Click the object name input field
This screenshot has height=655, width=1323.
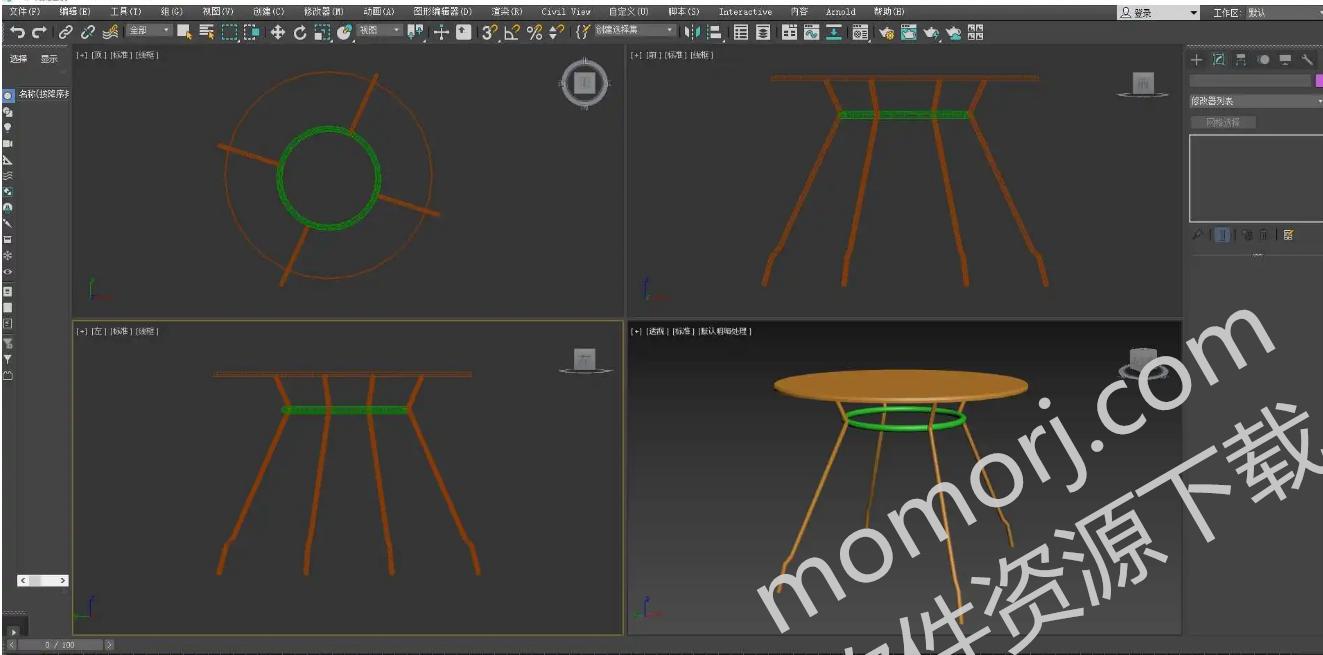point(1249,80)
